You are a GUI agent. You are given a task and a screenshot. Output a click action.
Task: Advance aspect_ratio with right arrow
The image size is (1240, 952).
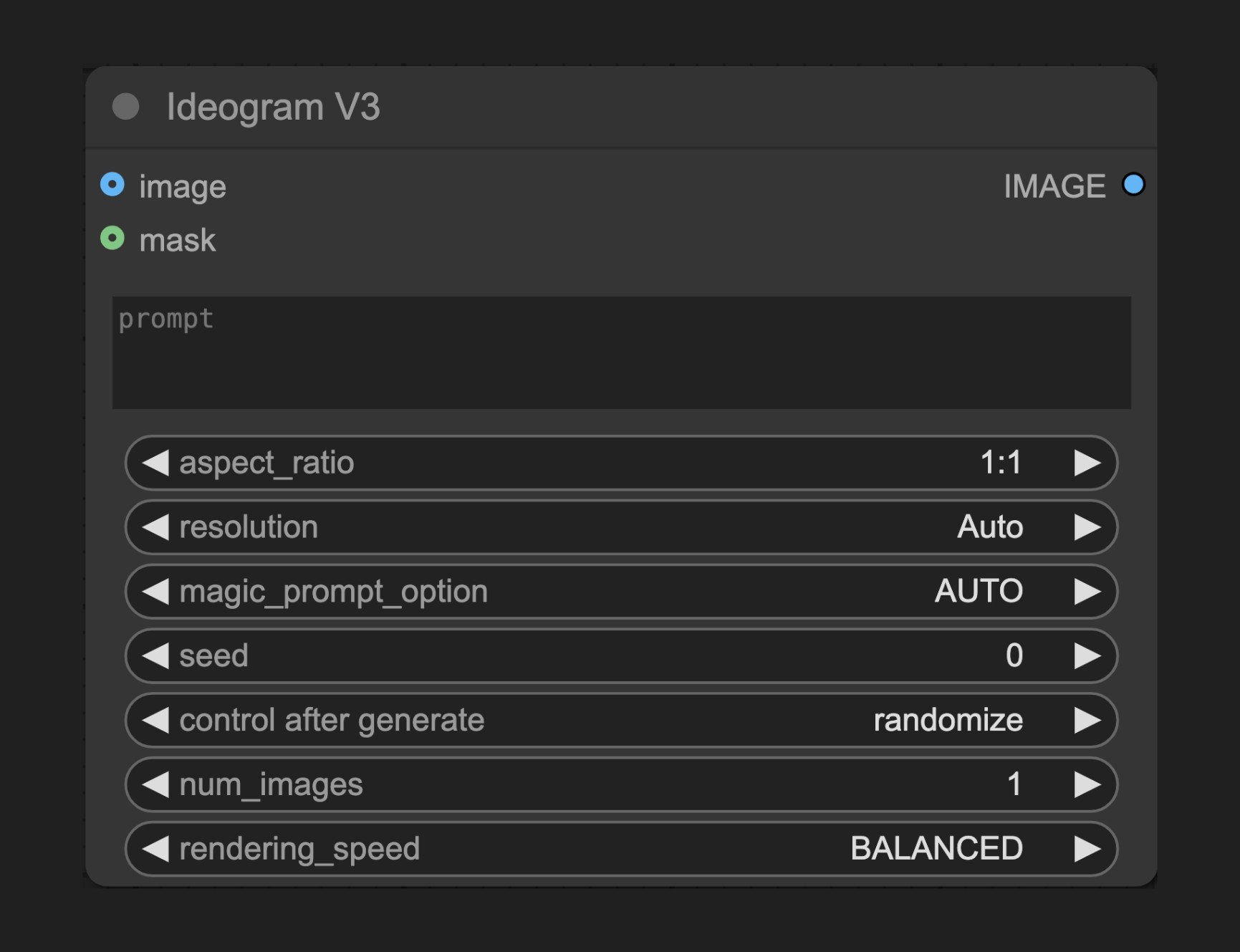pyautogui.click(x=1087, y=463)
